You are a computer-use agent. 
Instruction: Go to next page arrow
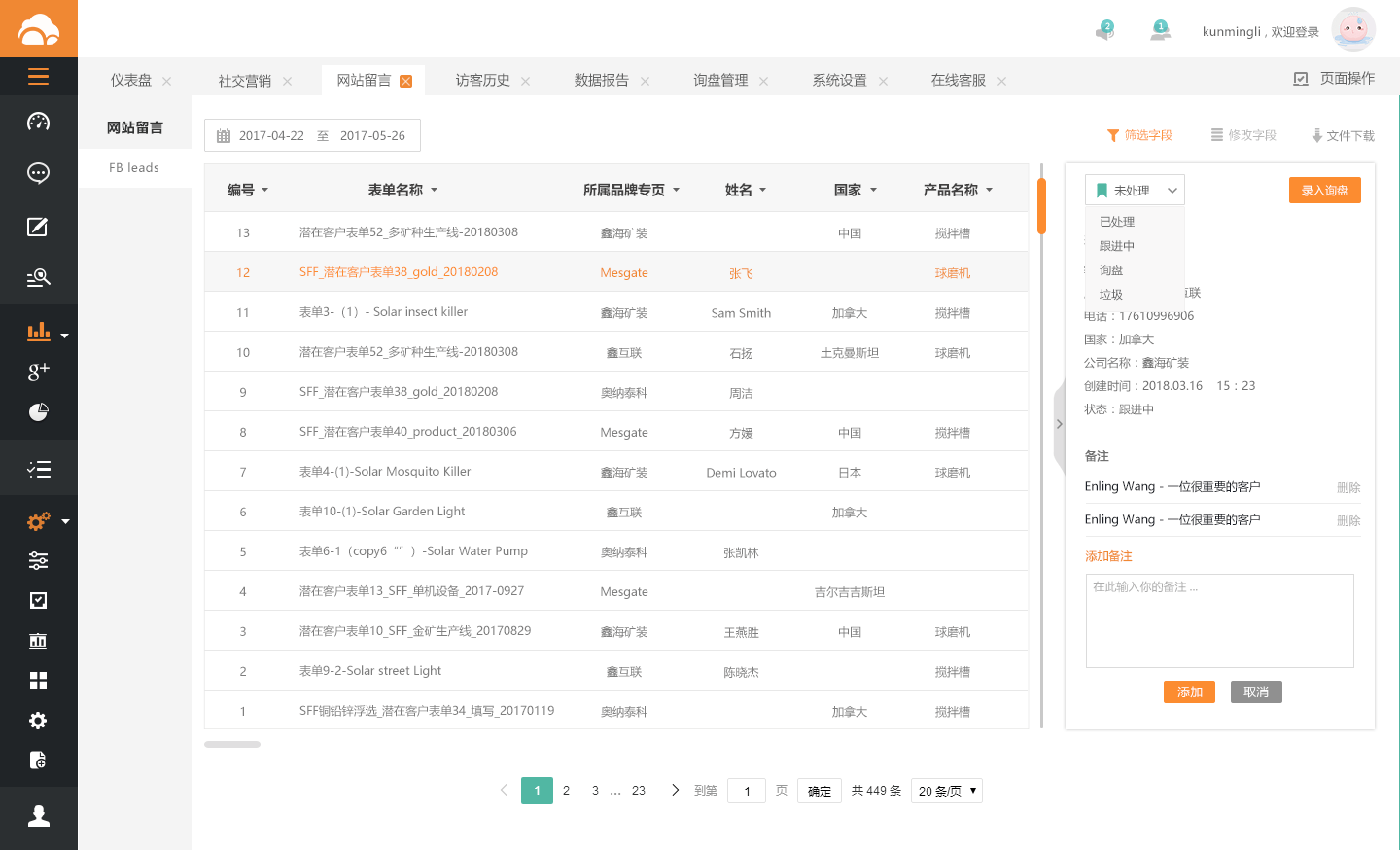675,791
